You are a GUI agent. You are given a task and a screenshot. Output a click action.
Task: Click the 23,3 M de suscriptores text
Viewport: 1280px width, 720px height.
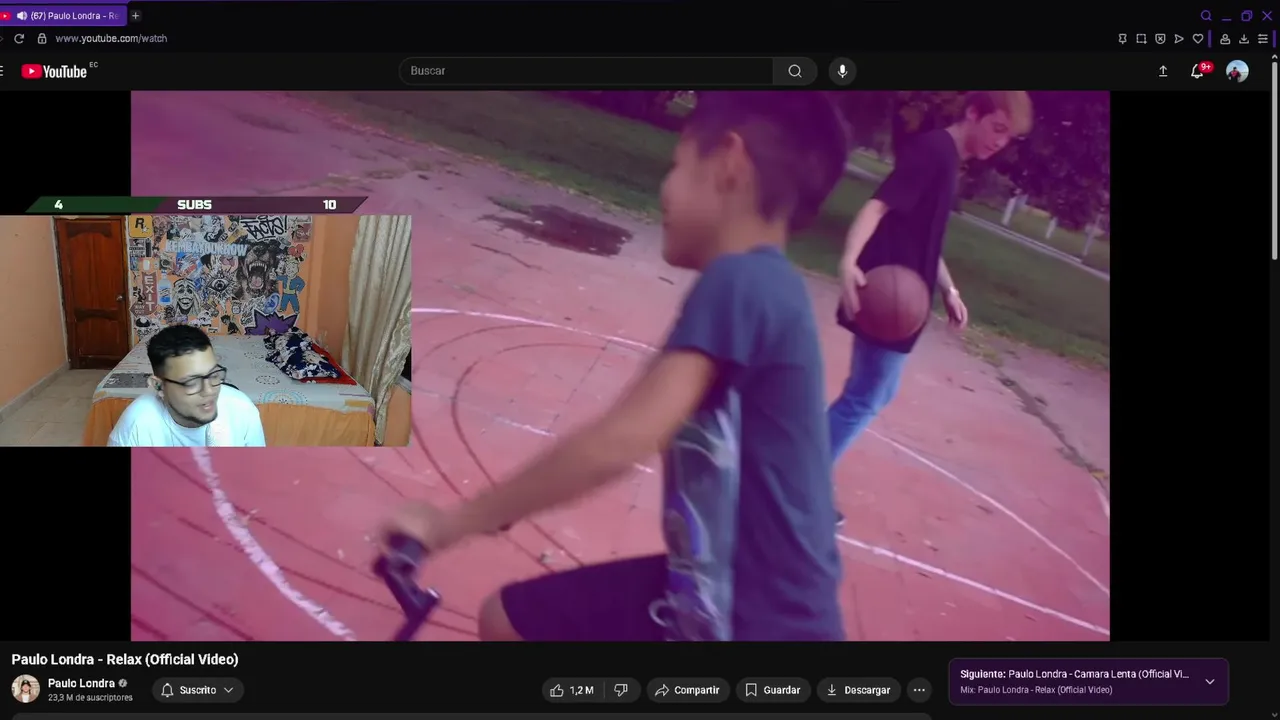pos(90,698)
